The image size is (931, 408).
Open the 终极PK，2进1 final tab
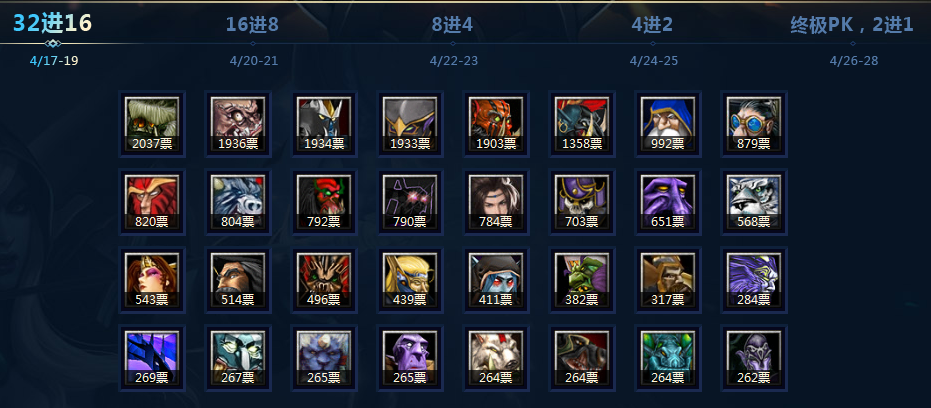[x=852, y=24]
